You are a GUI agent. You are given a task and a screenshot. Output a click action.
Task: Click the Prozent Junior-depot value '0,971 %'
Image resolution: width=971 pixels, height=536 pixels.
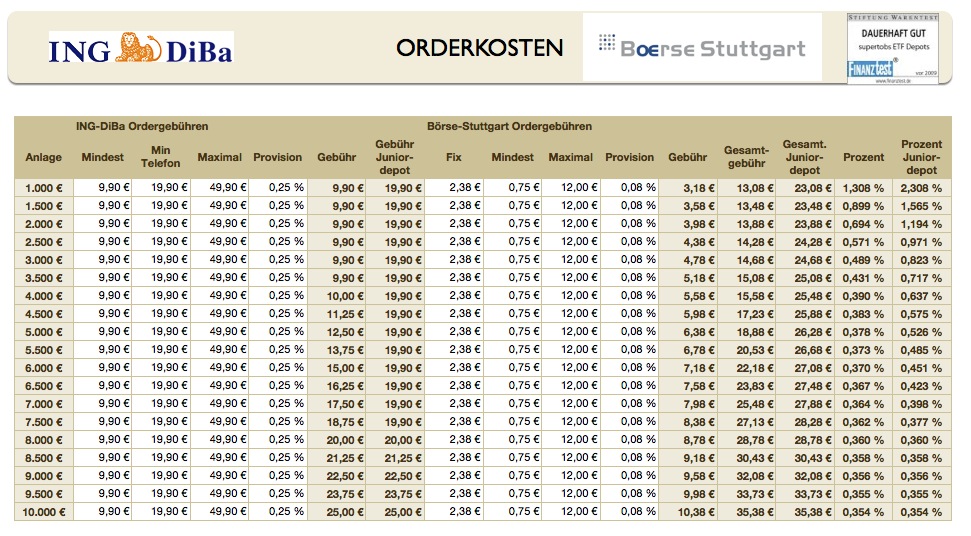click(921, 242)
